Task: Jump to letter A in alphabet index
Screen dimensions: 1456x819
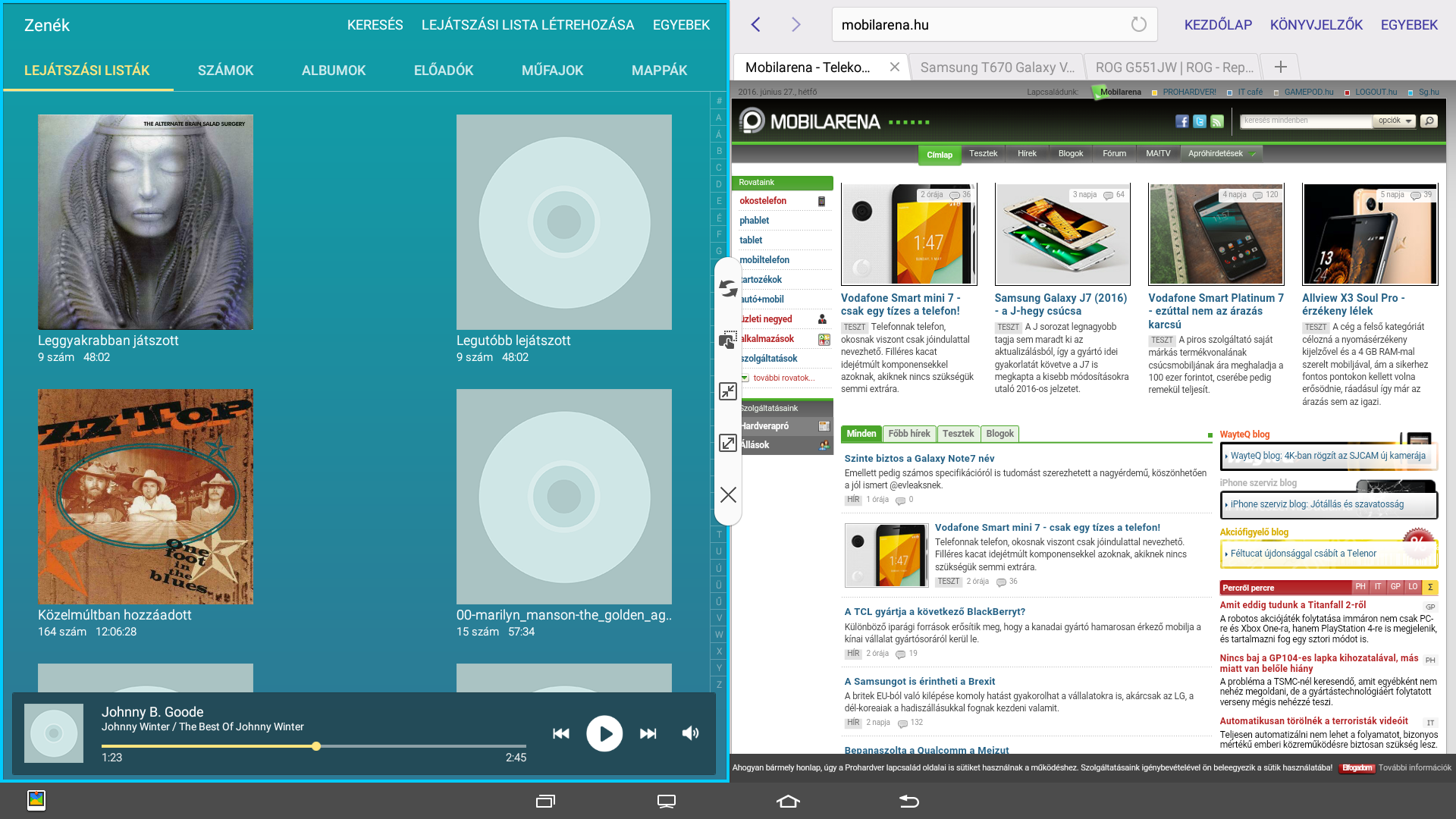Action: tap(719, 118)
